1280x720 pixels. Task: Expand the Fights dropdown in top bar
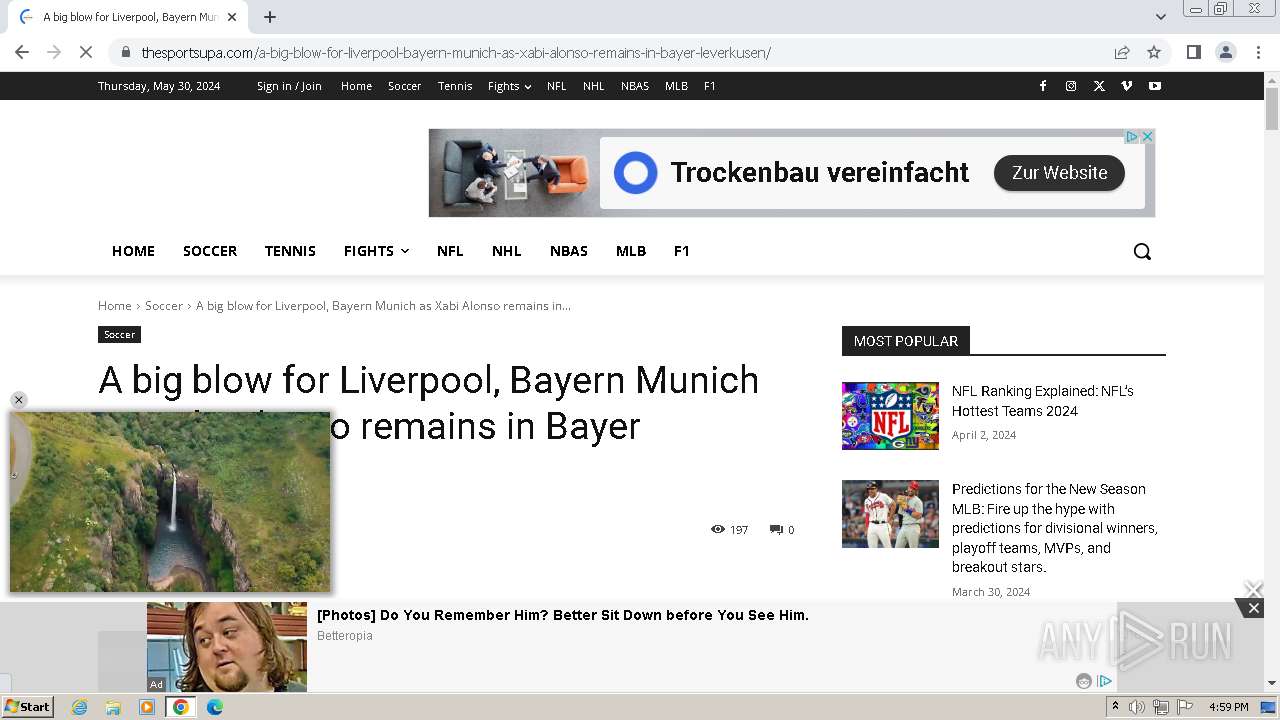click(509, 86)
